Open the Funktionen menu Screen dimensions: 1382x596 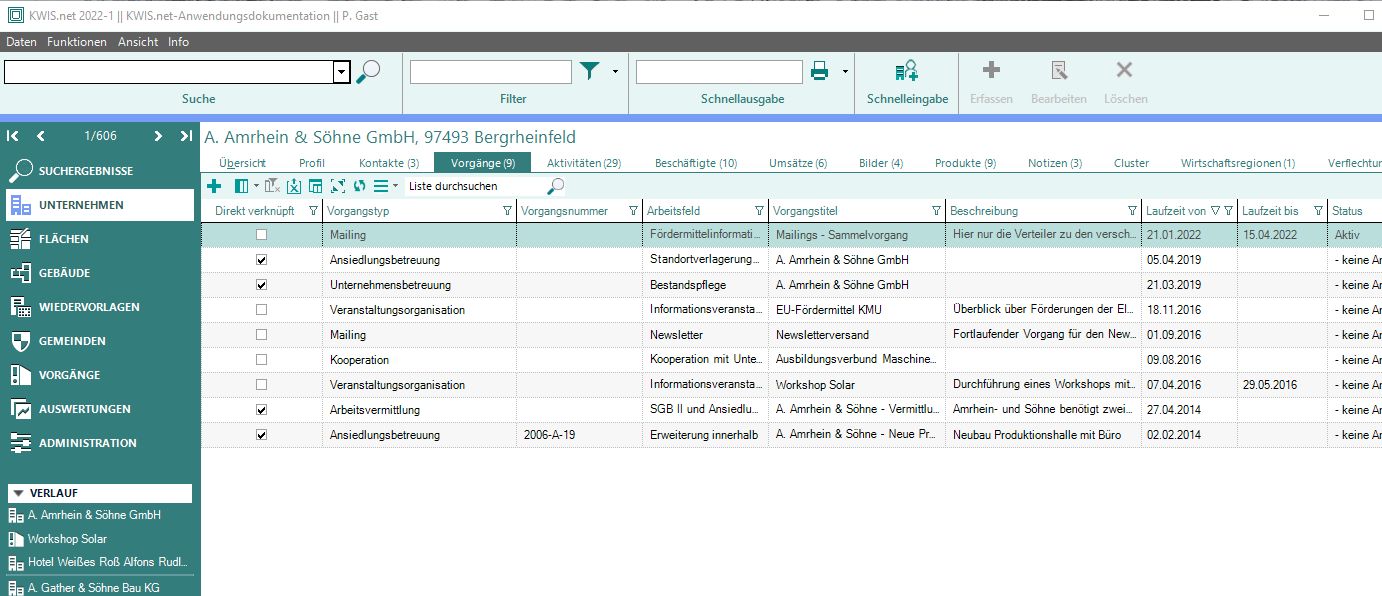pyautogui.click(x=77, y=42)
